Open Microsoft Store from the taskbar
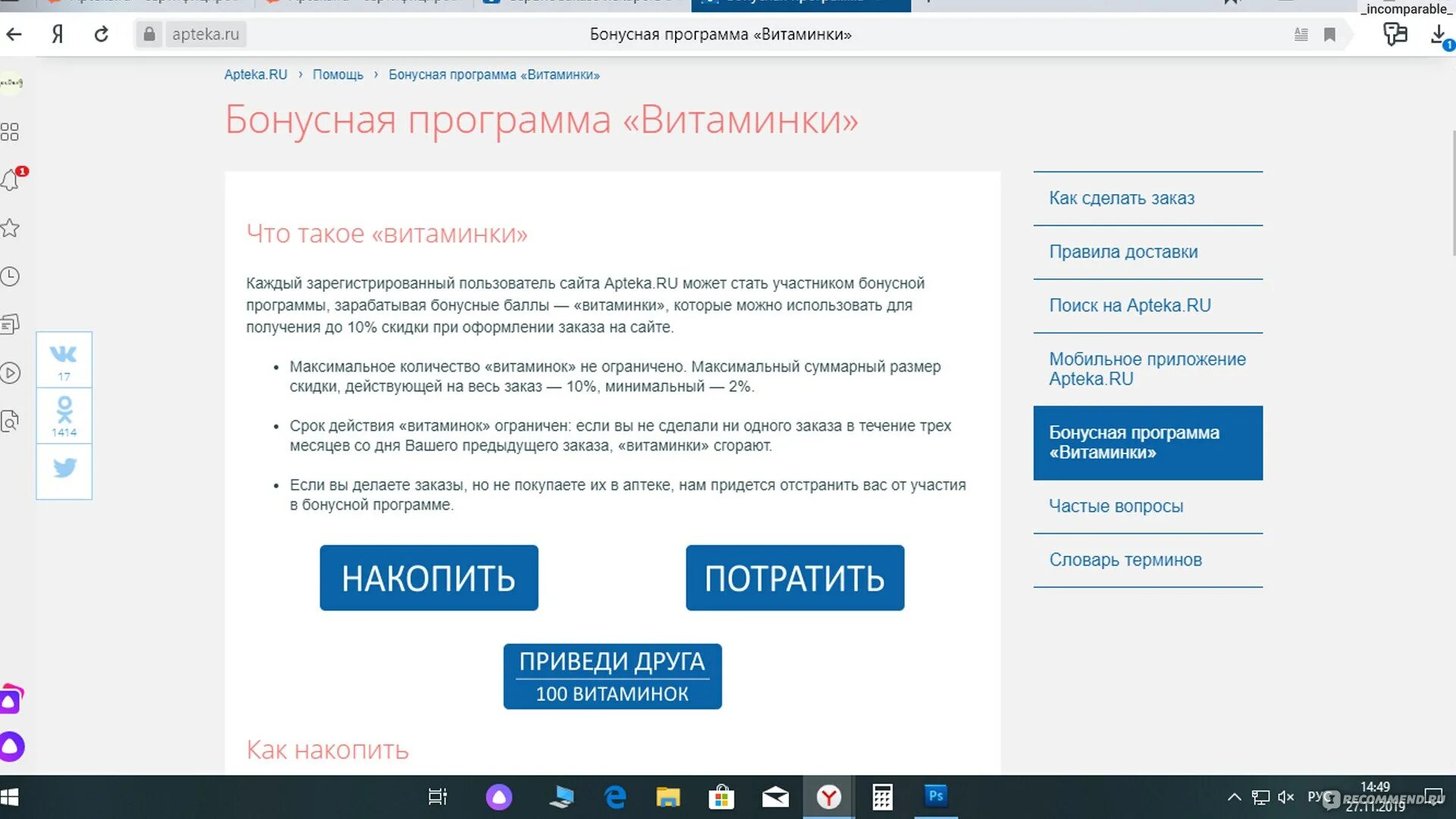 coord(721,797)
